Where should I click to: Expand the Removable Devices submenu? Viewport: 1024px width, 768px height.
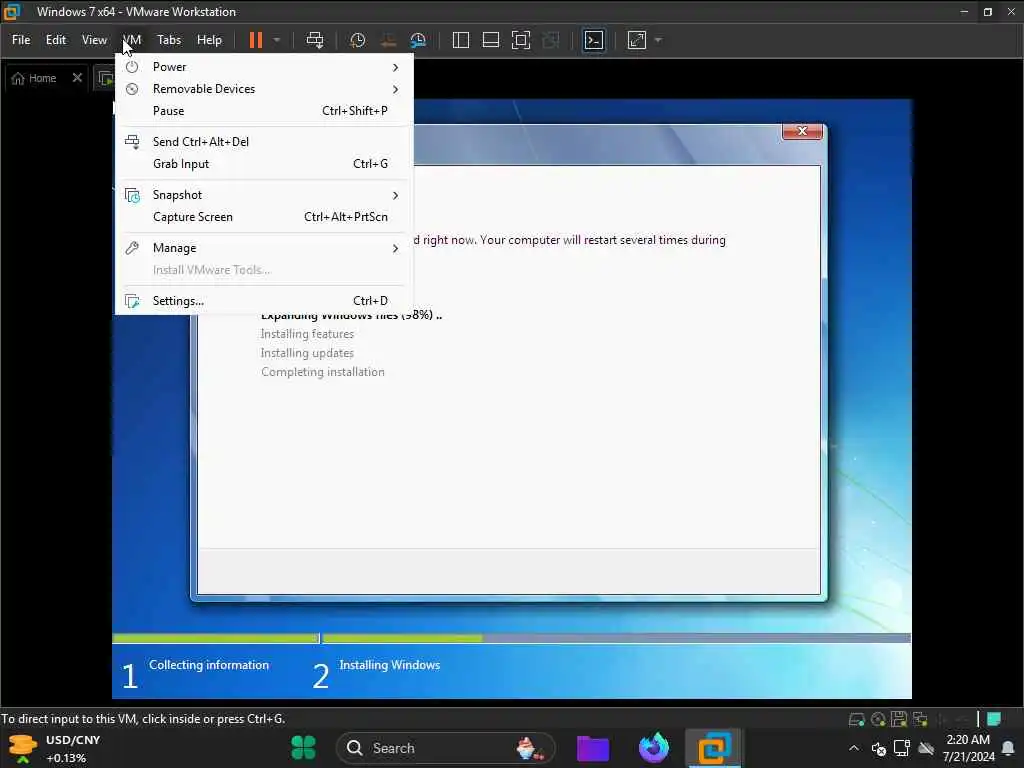pos(264,89)
